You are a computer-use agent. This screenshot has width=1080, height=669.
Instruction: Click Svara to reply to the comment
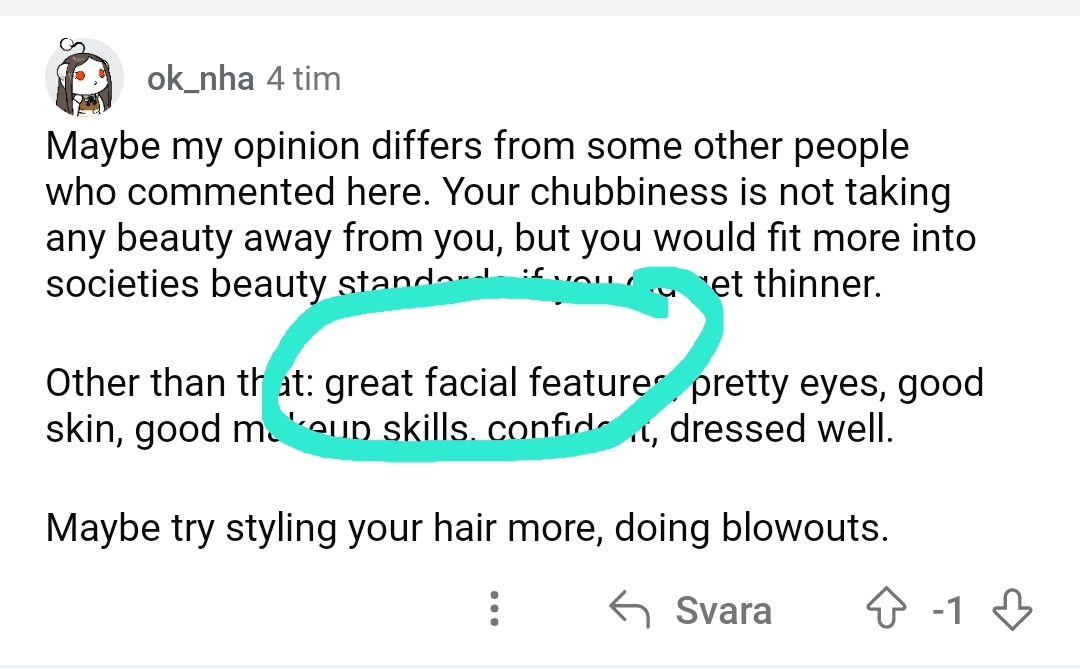click(724, 610)
